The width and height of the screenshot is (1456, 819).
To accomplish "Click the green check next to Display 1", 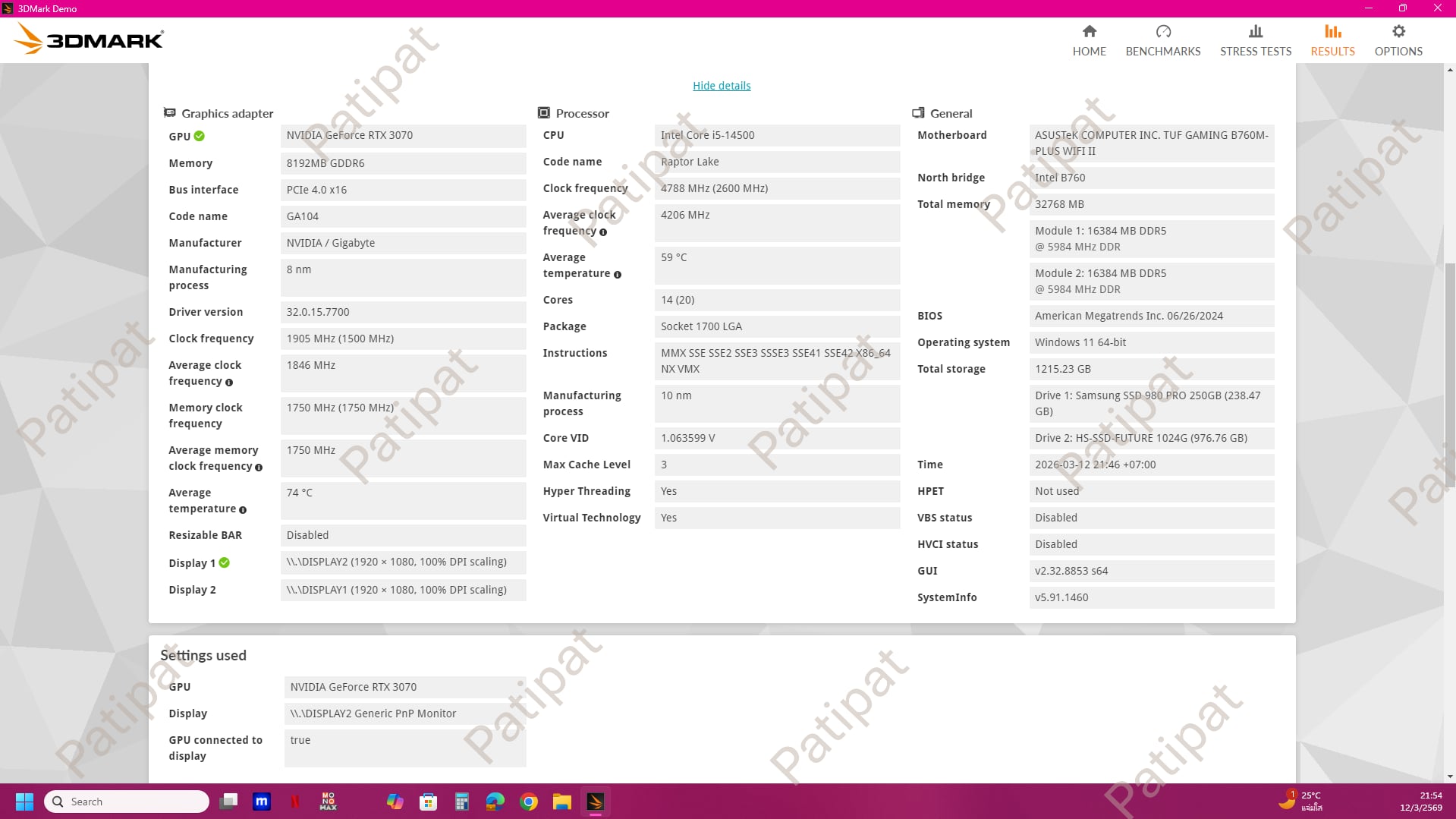I will click(225, 563).
